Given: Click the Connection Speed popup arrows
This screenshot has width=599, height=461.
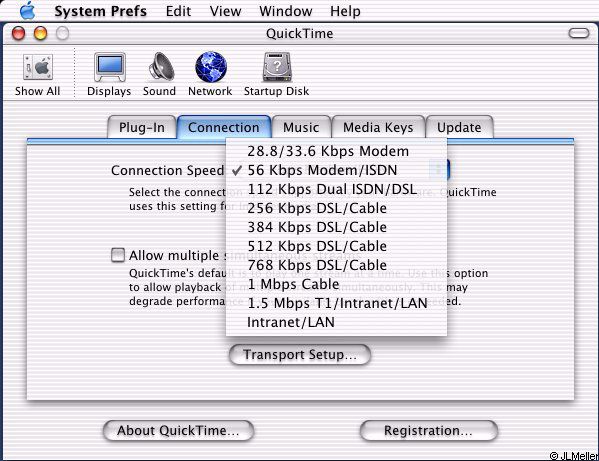Looking at the screenshot, I should 439,169.
